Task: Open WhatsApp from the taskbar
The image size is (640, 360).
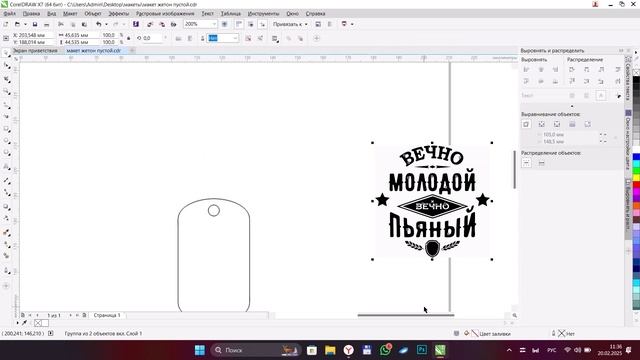Action: 385,350
